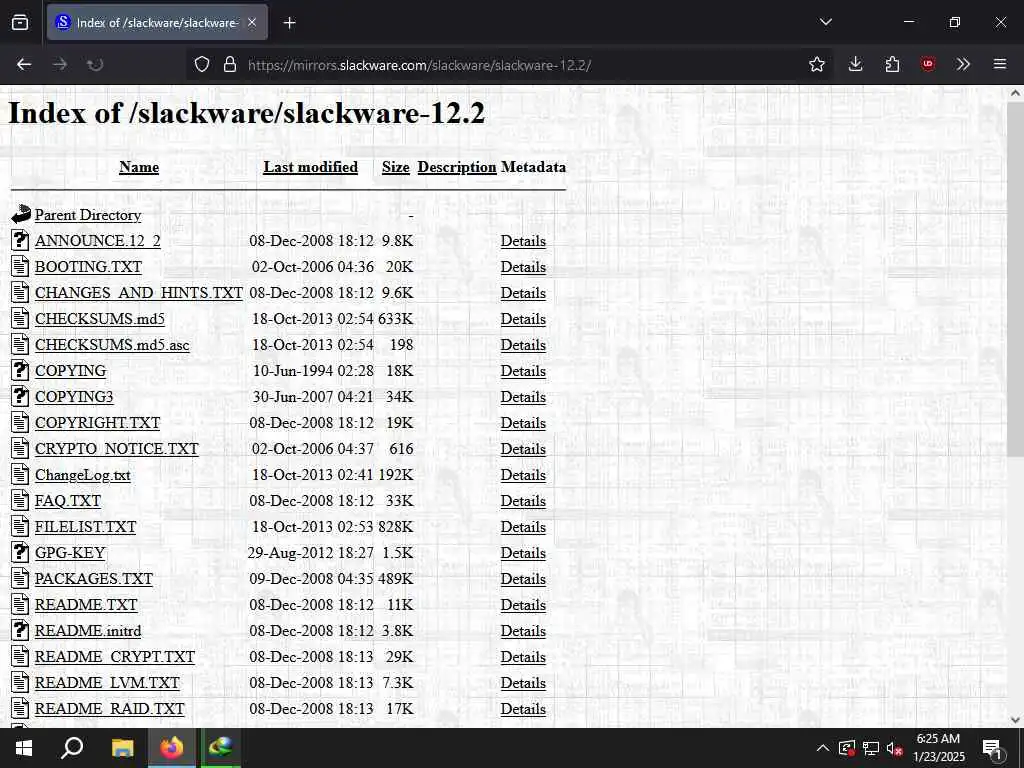Click the text-file icon beside PACKAGES.TXT
The width and height of the screenshot is (1024, 768).
point(20,579)
